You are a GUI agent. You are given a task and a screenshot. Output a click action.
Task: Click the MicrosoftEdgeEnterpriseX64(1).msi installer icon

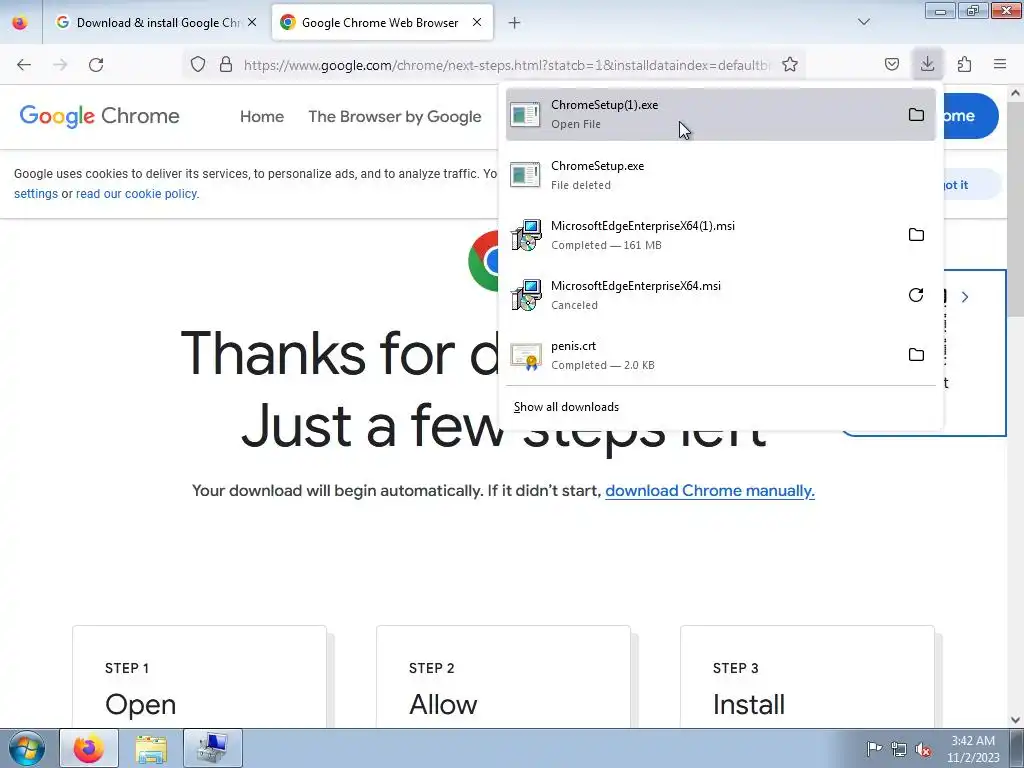pos(526,235)
